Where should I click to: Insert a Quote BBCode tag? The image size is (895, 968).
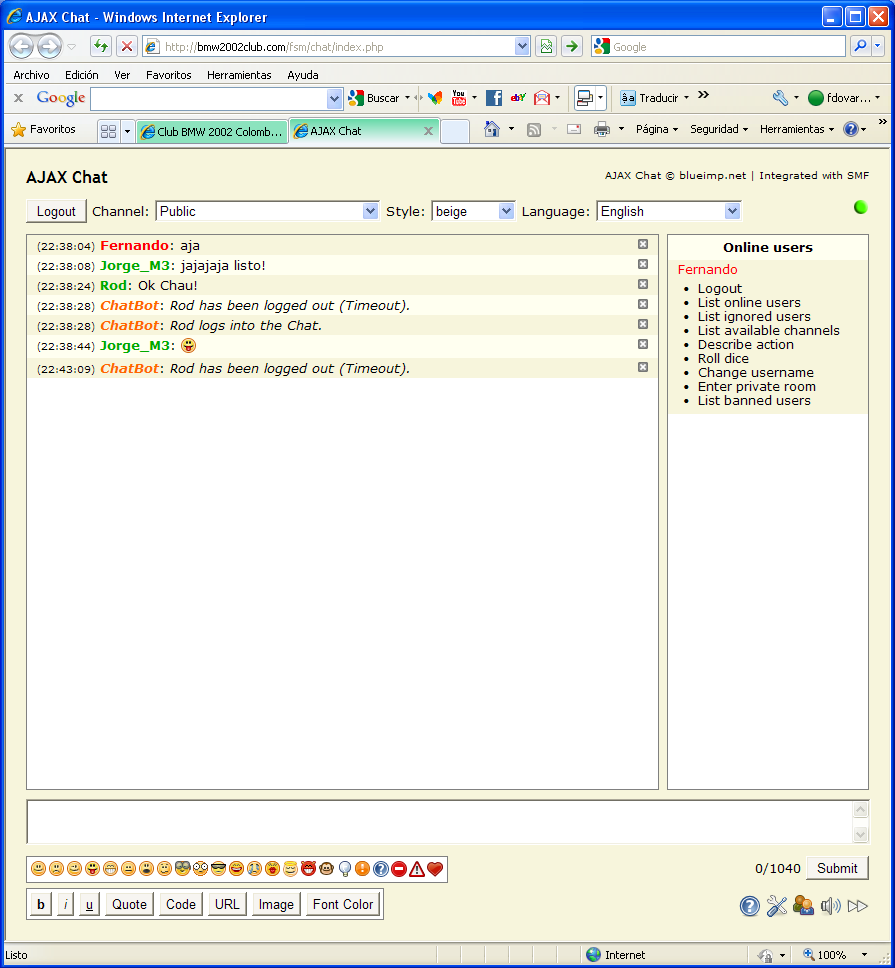[x=130, y=904]
